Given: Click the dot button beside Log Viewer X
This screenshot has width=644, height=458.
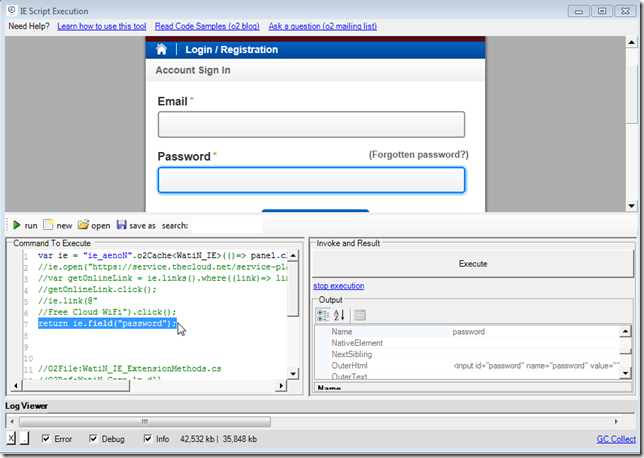Looking at the screenshot, I should [x=24, y=439].
